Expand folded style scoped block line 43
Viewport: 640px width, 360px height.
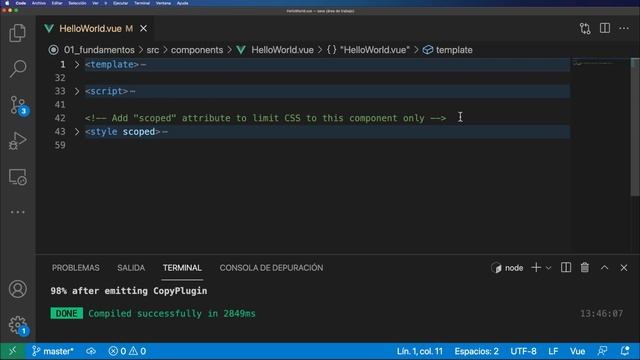77,131
